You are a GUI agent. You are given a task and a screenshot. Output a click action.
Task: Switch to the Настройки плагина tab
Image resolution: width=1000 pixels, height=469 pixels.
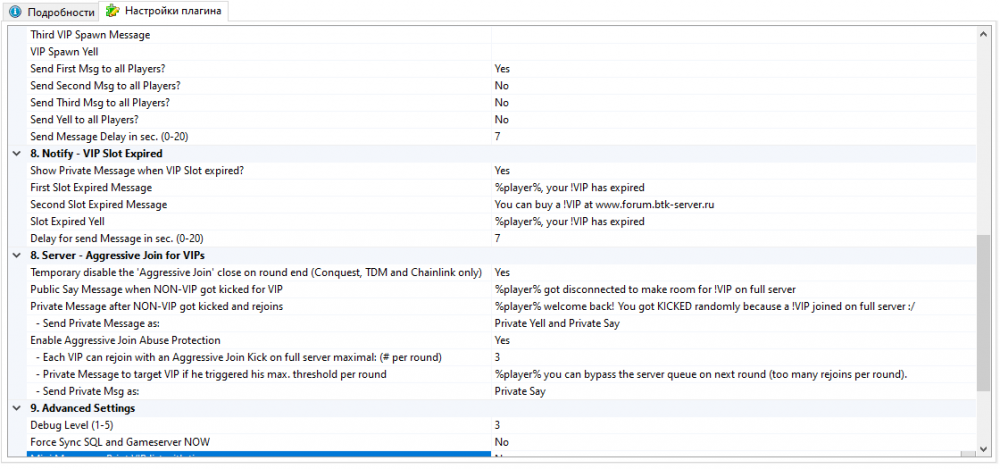[166, 12]
